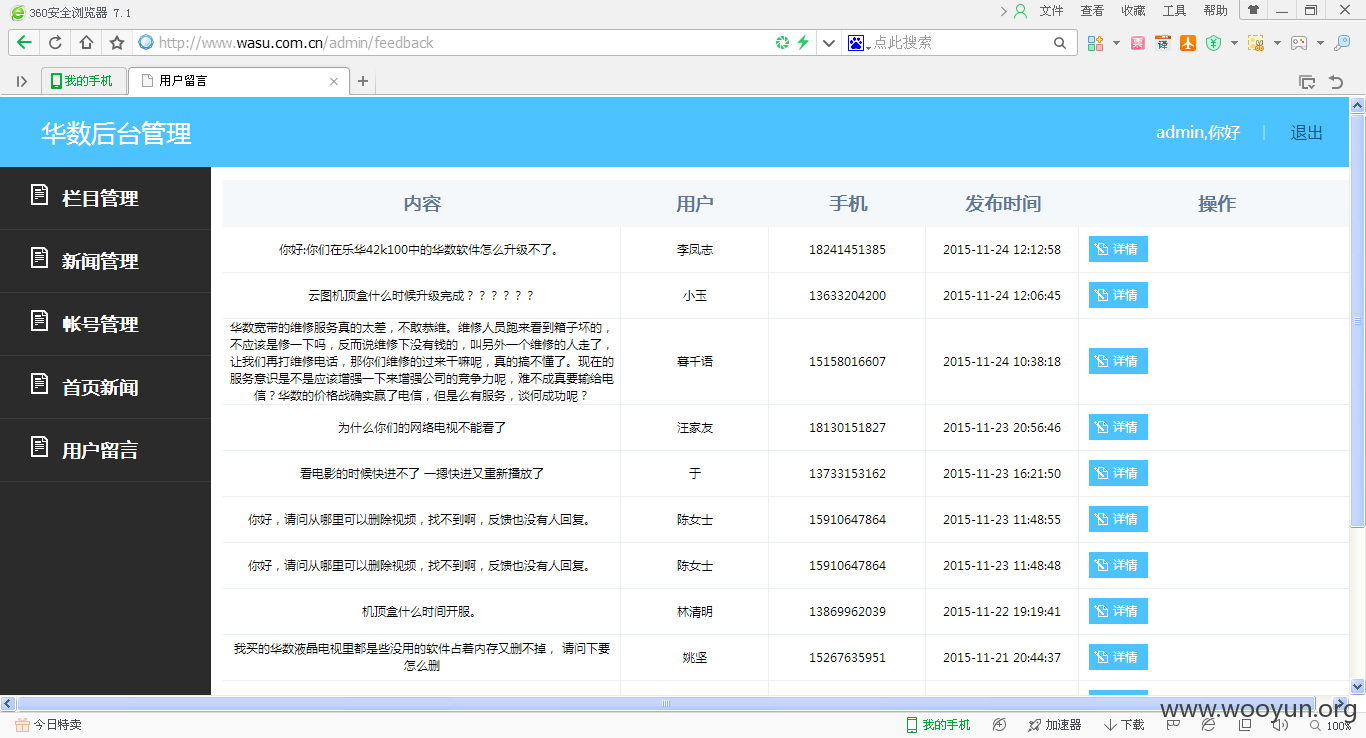Click the 加速器 rocket in status bar
Viewport: 1366px width, 738px height.
[x=1054, y=725]
